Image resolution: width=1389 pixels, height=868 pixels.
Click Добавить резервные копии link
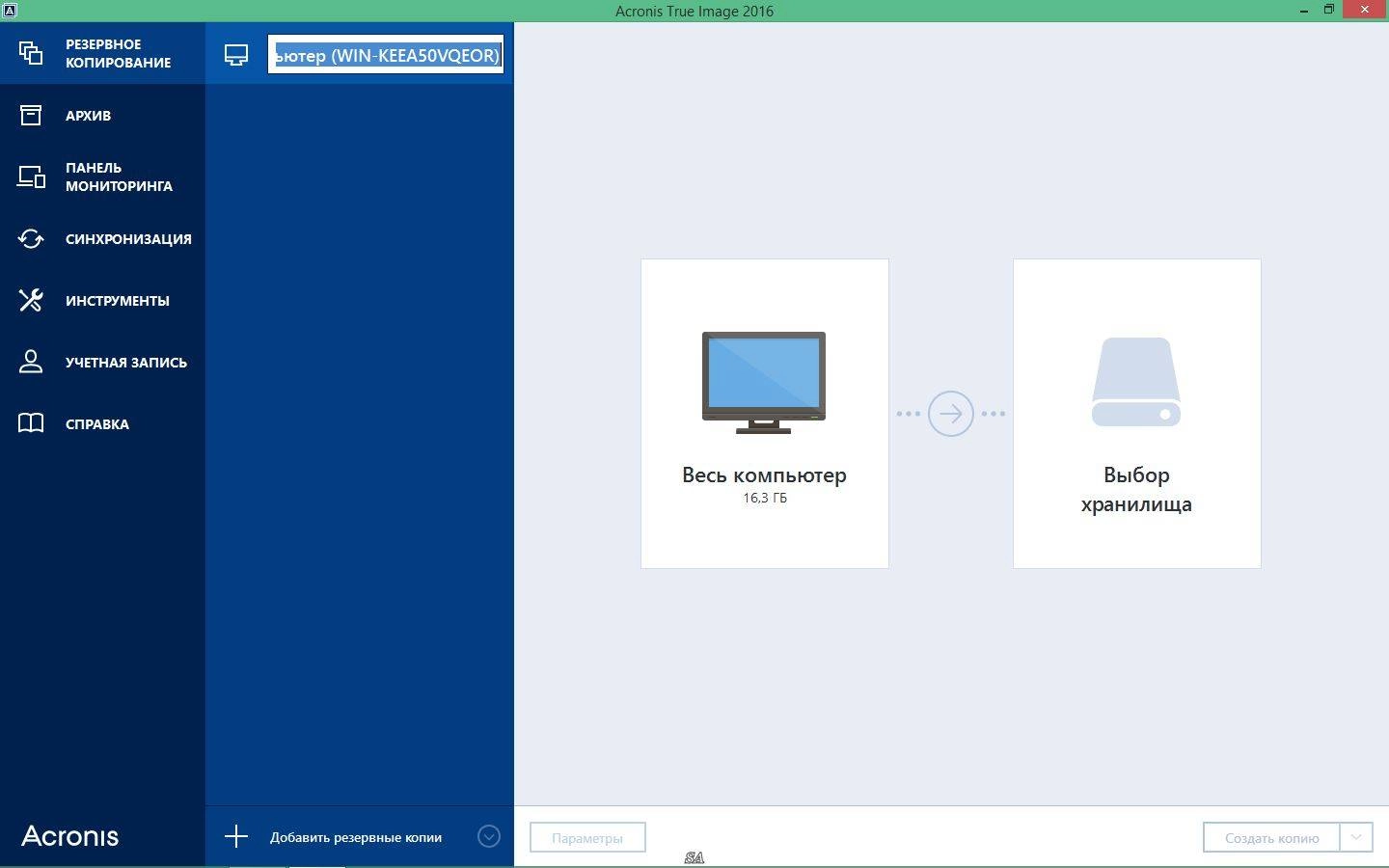pos(356,837)
